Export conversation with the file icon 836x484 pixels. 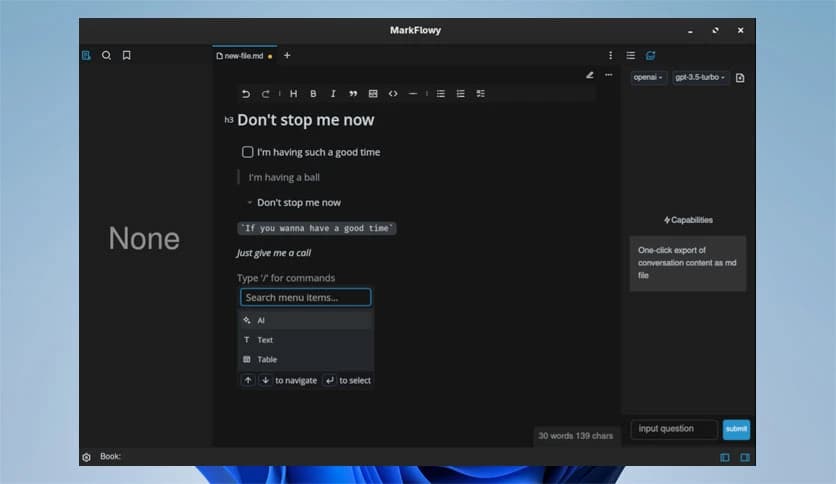pyautogui.click(x=740, y=78)
